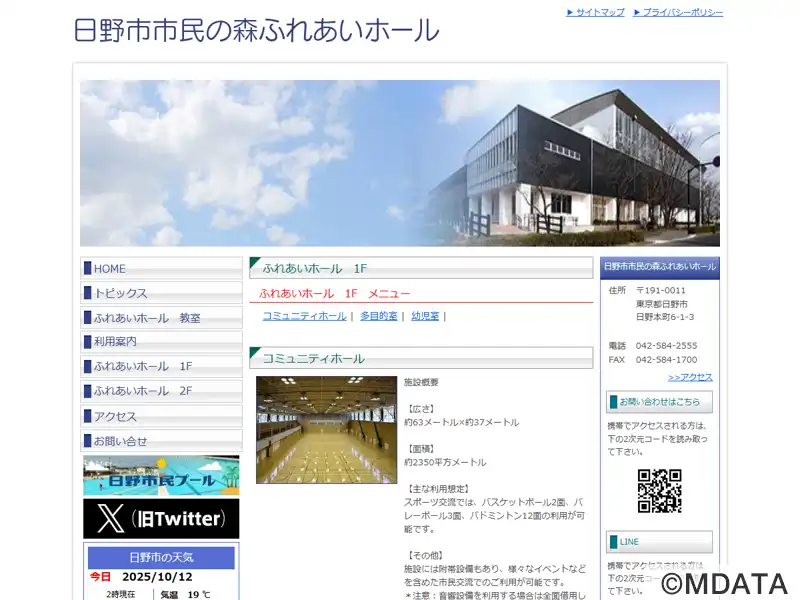This screenshot has height=600, width=800.
Task: Select HOME in the side menu
Action: tap(161, 268)
